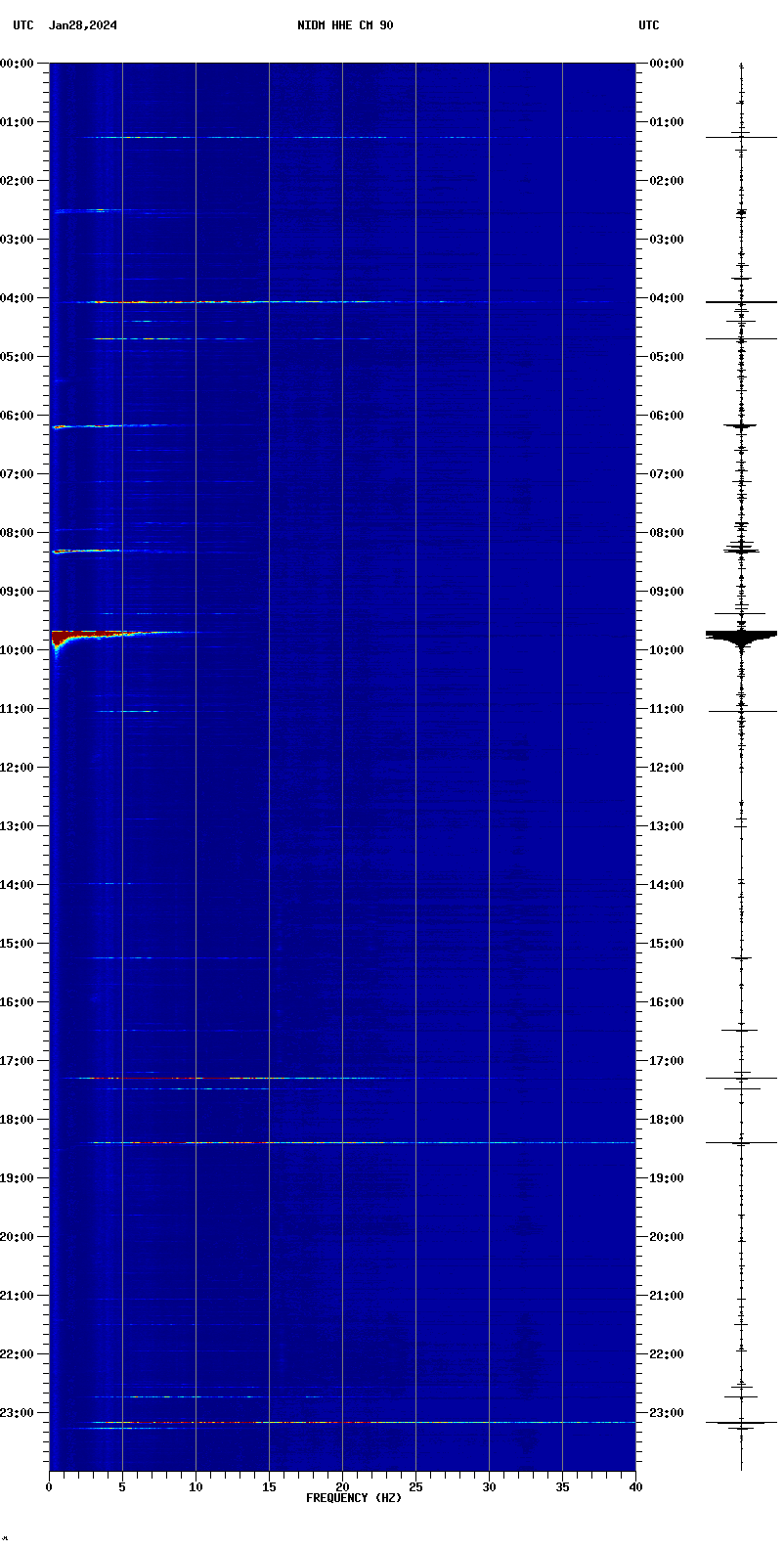This screenshot has height=1549, width=784.
Task: Select the low-frequency spectrogram event near 08:20
Action: point(83,552)
